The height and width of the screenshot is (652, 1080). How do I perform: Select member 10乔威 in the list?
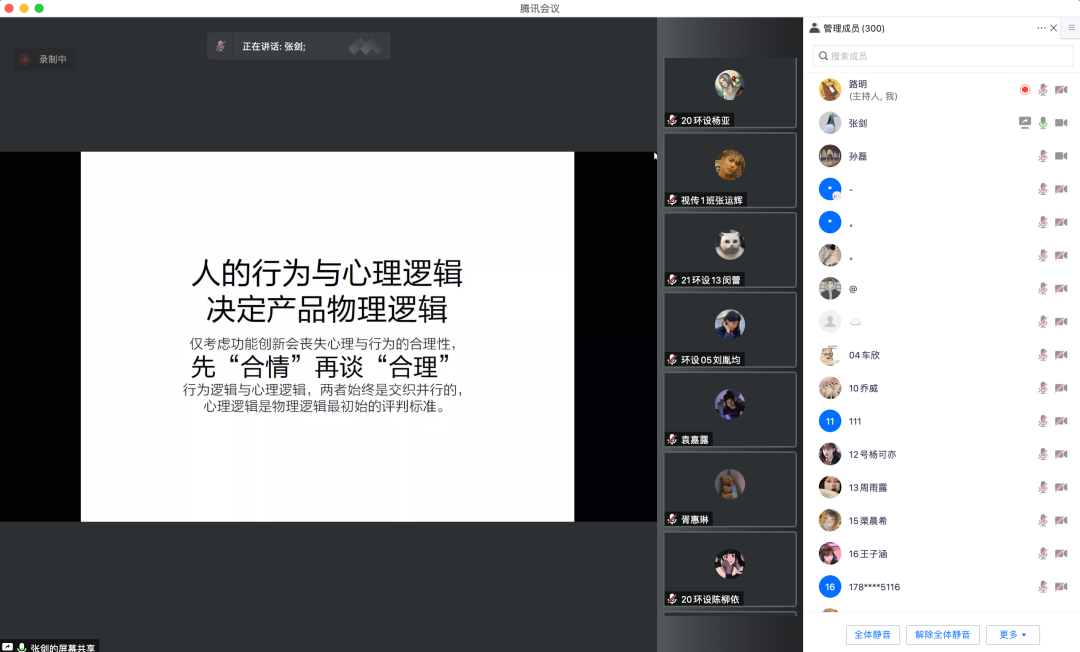863,388
